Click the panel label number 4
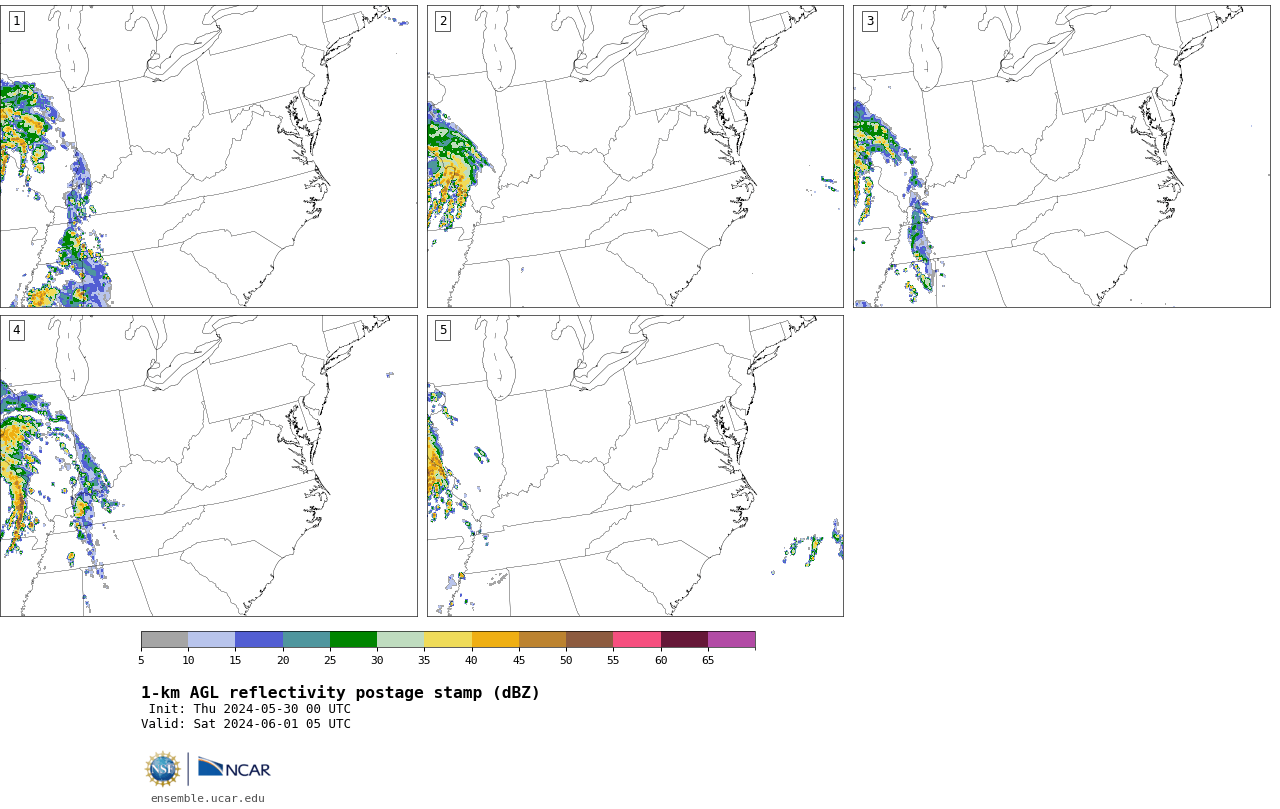 16,330
